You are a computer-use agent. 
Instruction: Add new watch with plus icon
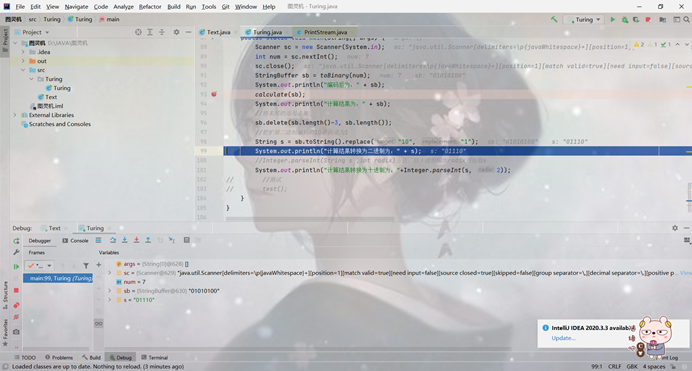click(x=99, y=265)
